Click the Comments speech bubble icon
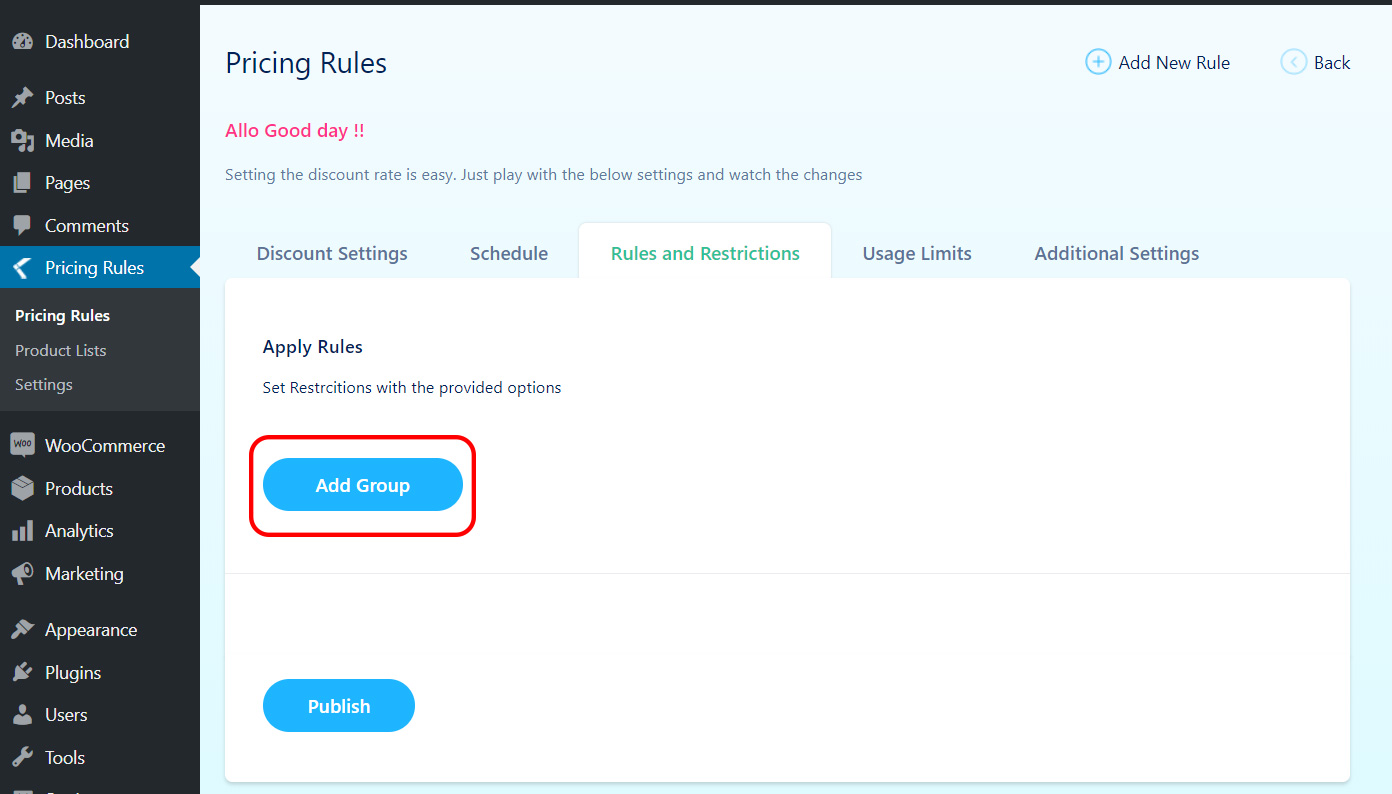This screenshot has height=794, width=1392. pyautogui.click(x=22, y=226)
